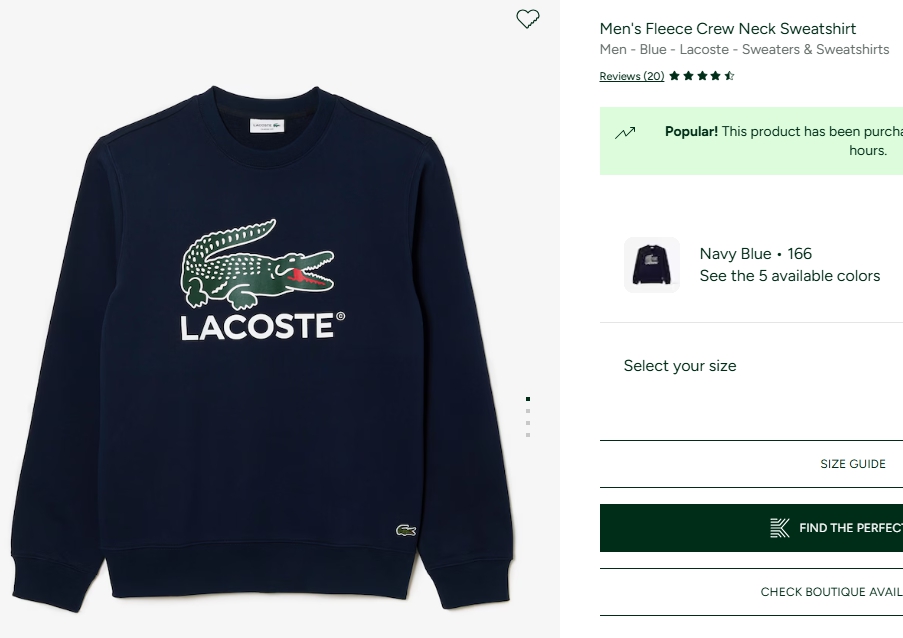Open the Reviews (20) link

coord(632,76)
